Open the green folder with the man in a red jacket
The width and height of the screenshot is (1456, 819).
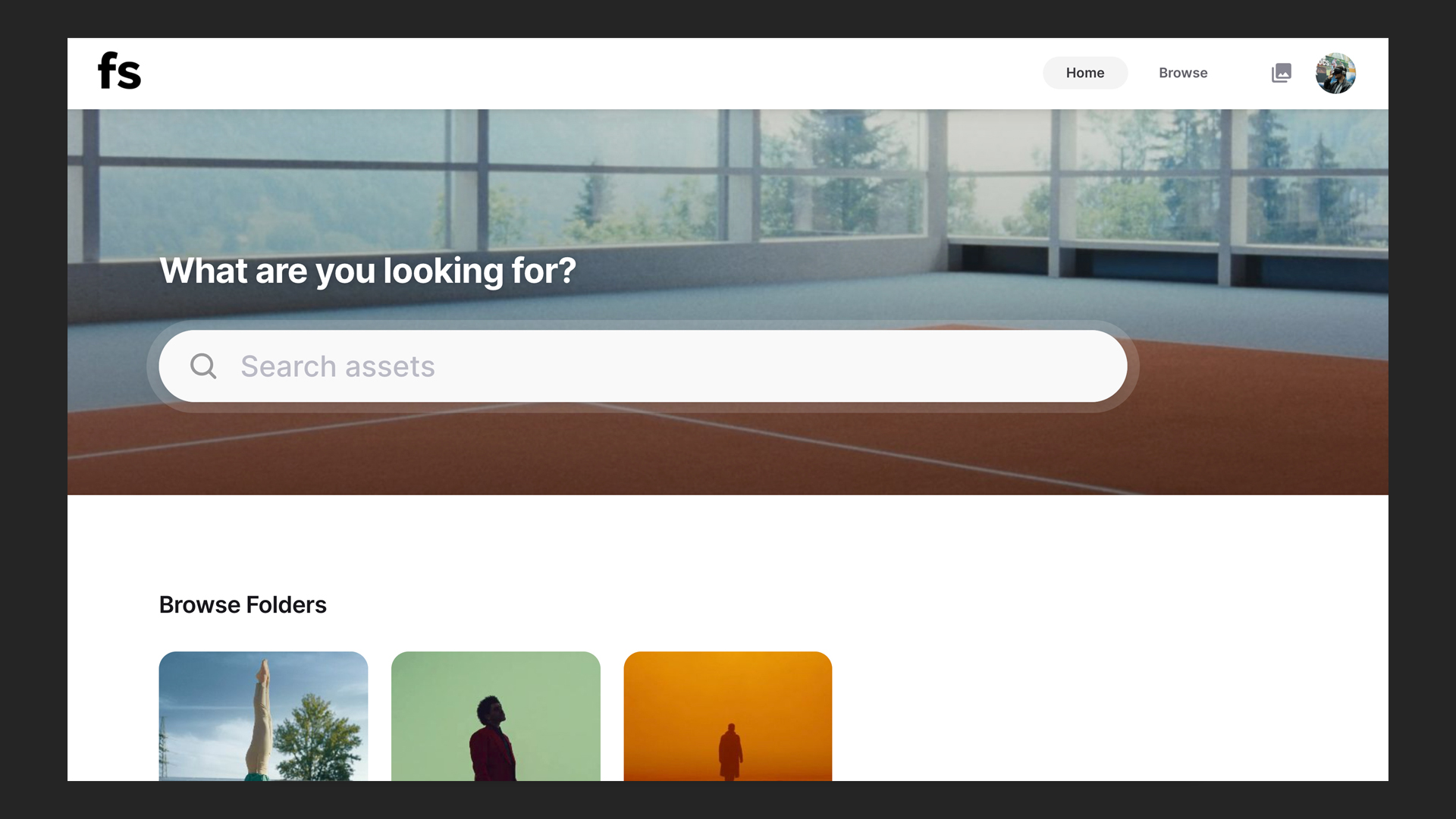click(496, 716)
